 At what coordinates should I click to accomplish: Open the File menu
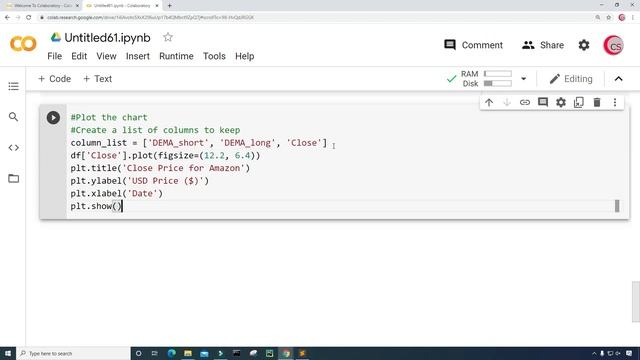point(55,56)
